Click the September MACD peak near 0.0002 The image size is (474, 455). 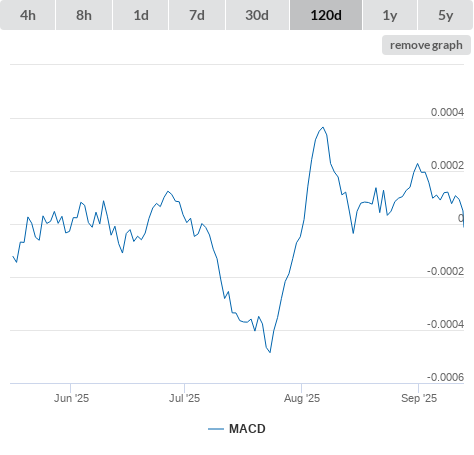[x=417, y=164]
